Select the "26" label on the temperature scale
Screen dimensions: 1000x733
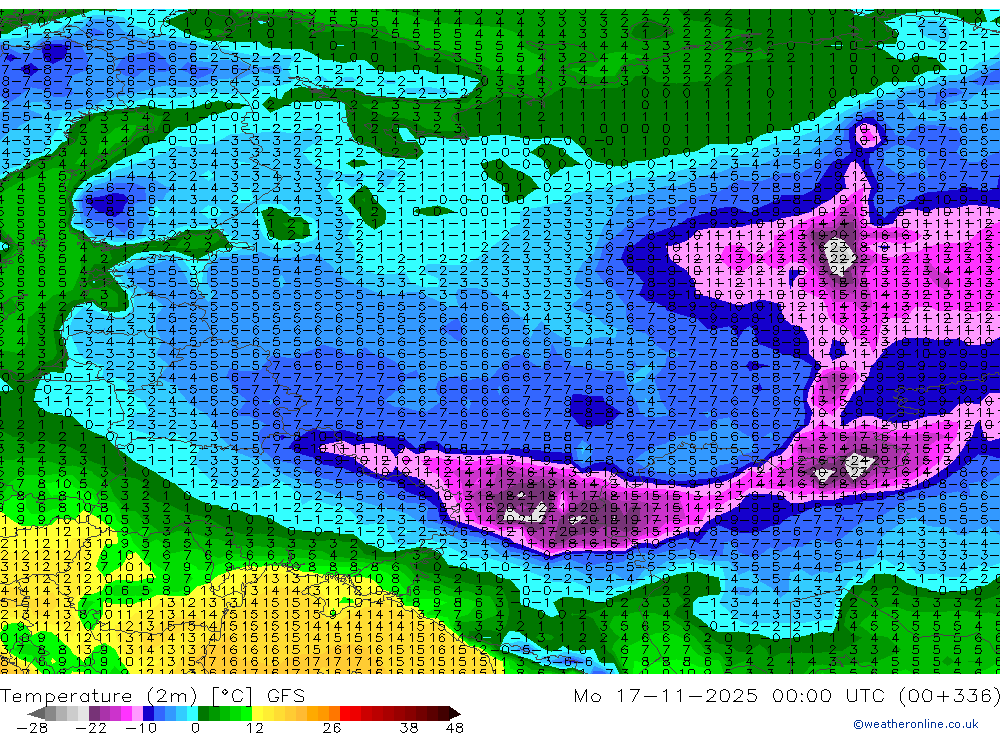pos(332,727)
